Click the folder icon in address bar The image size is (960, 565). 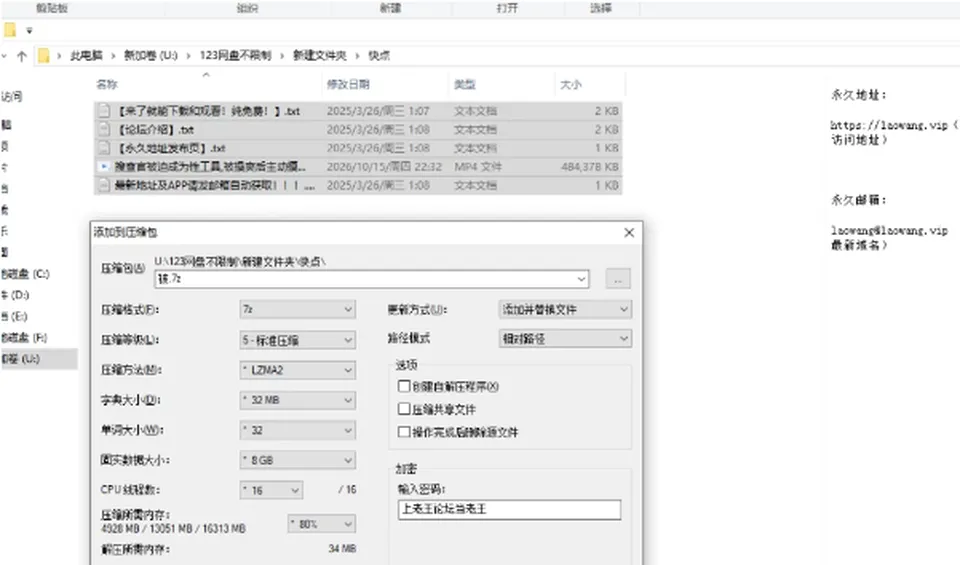[x=43, y=56]
